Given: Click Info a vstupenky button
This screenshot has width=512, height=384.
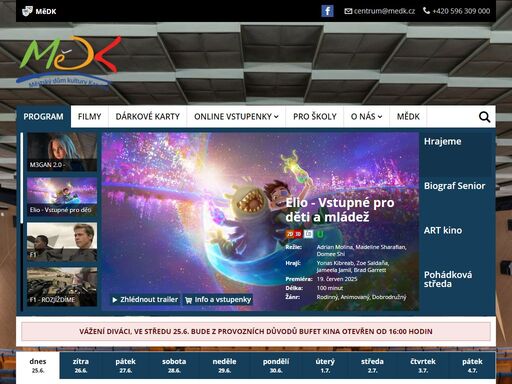Looking at the screenshot, I should pyautogui.click(x=218, y=300).
